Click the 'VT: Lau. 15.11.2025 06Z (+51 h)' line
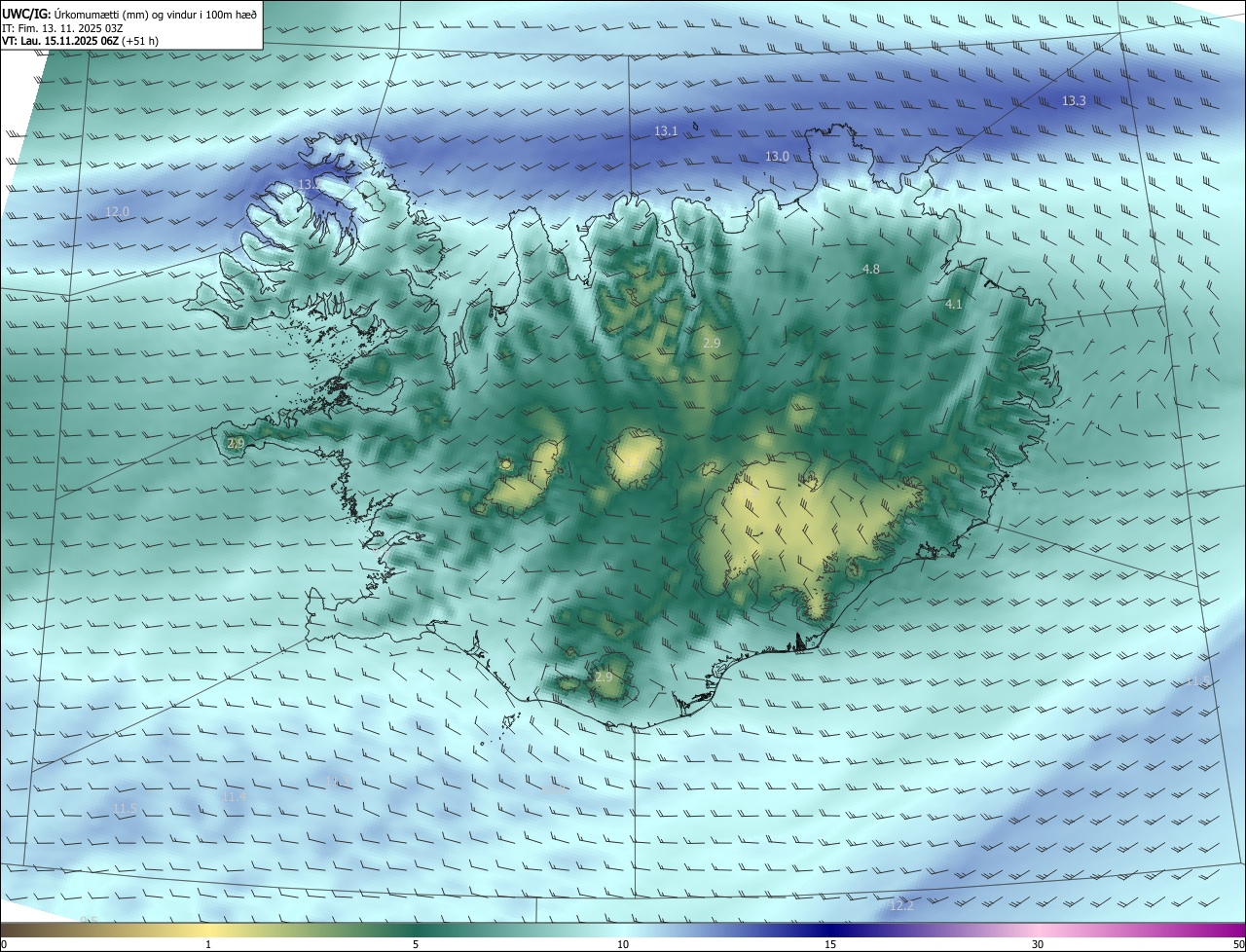The height and width of the screenshot is (952, 1246). pyautogui.click(x=80, y=41)
